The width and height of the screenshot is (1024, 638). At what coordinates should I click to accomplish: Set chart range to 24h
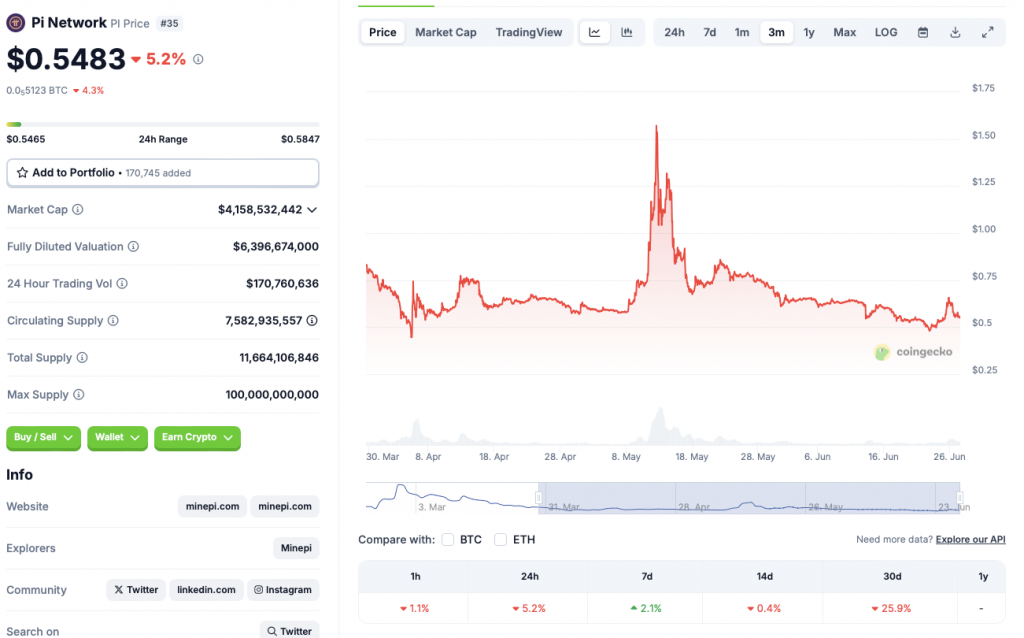pos(674,32)
